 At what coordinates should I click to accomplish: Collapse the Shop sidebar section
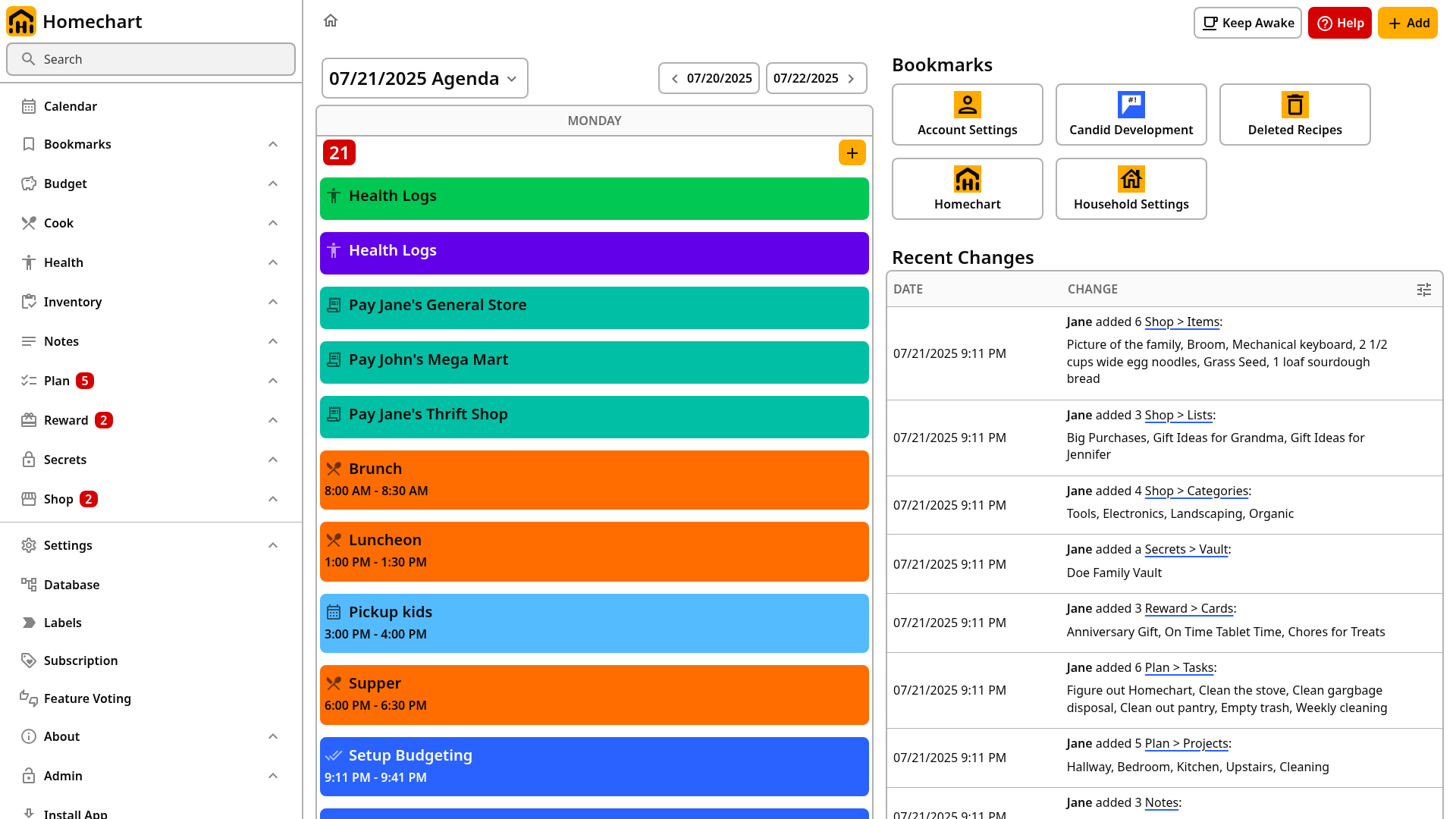273,499
